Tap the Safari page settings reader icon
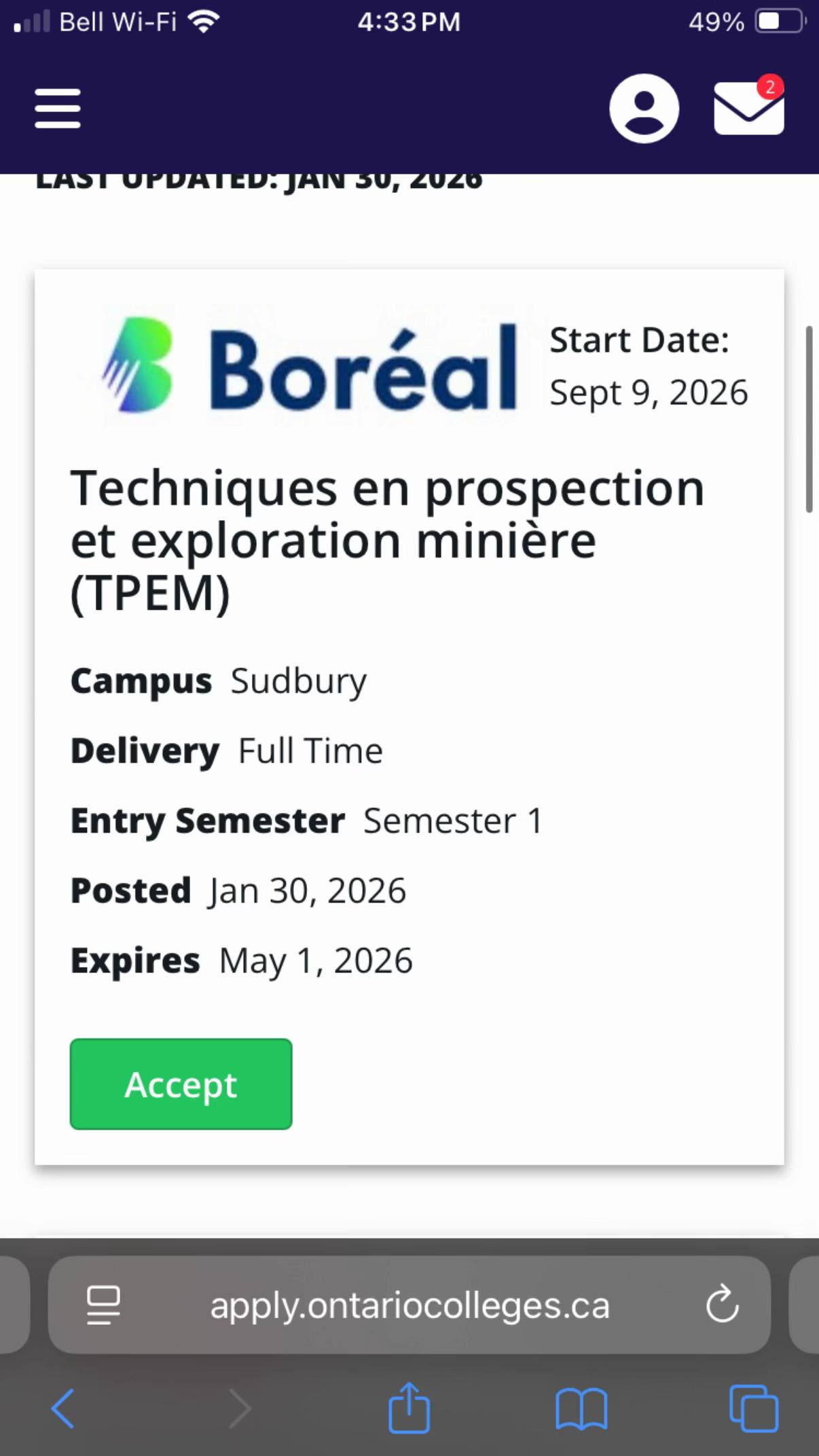This screenshot has height=1456, width=819. [103, 1305]
